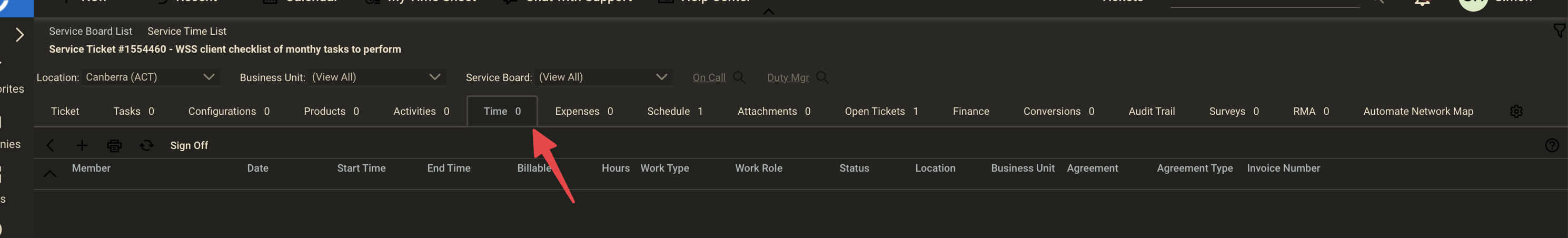This screenshot has height=238, width=1568.
Task: Open the Audit Trail tab
Action: 1151,112
